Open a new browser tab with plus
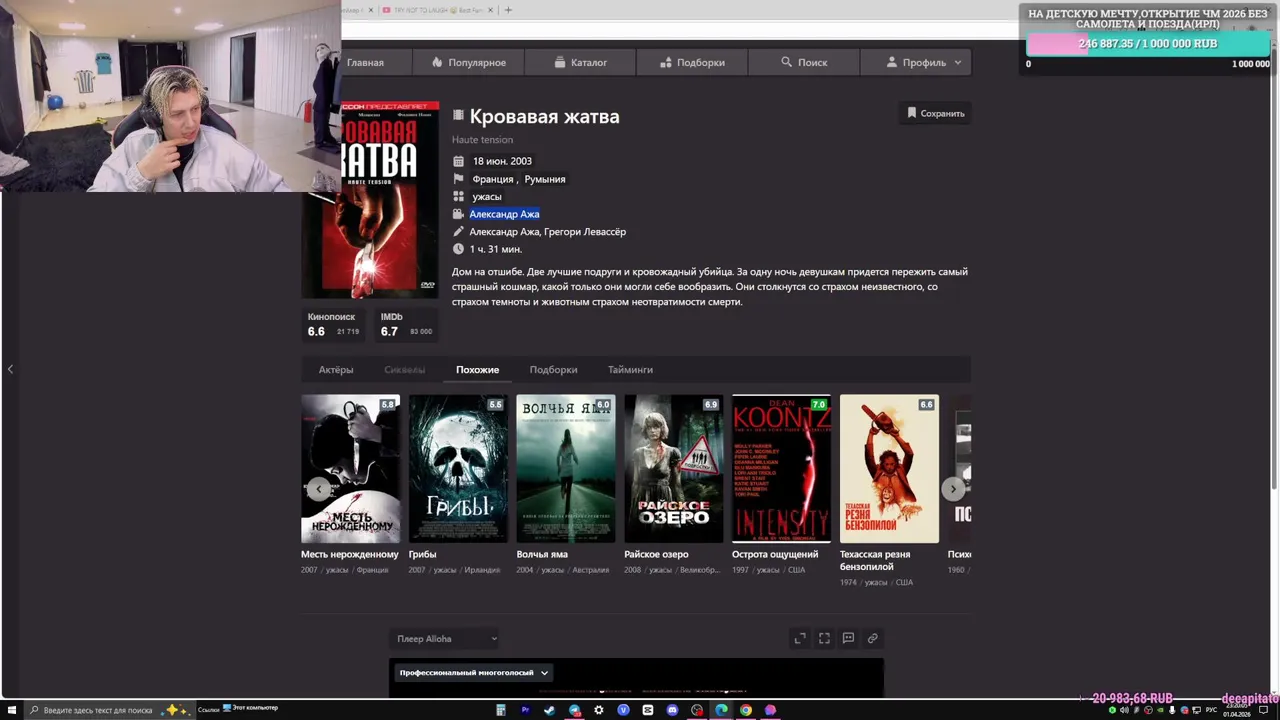This screenshot has height=720, width=1280. click(508, 10)
